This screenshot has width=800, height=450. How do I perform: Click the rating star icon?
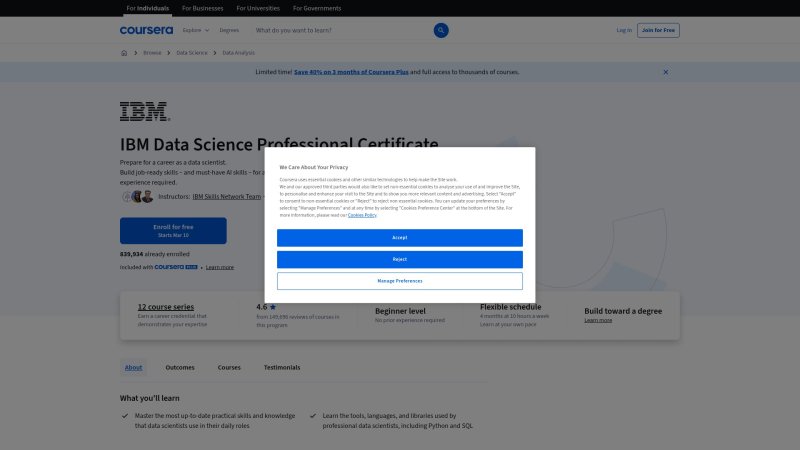coord(273,307)
